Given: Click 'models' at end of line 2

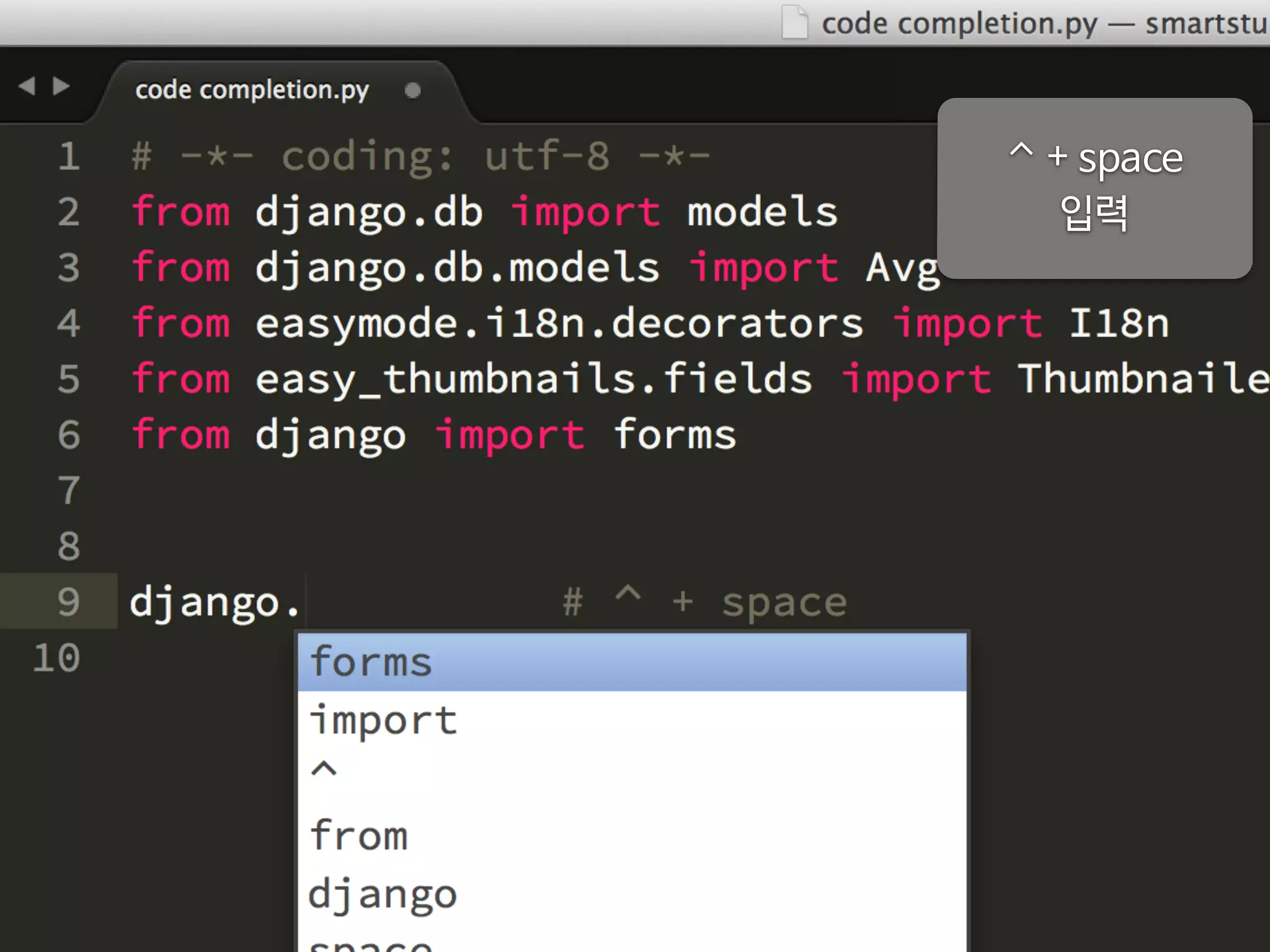Looking at the screenshot, I should pyautogui.click(x=763, y=212).
